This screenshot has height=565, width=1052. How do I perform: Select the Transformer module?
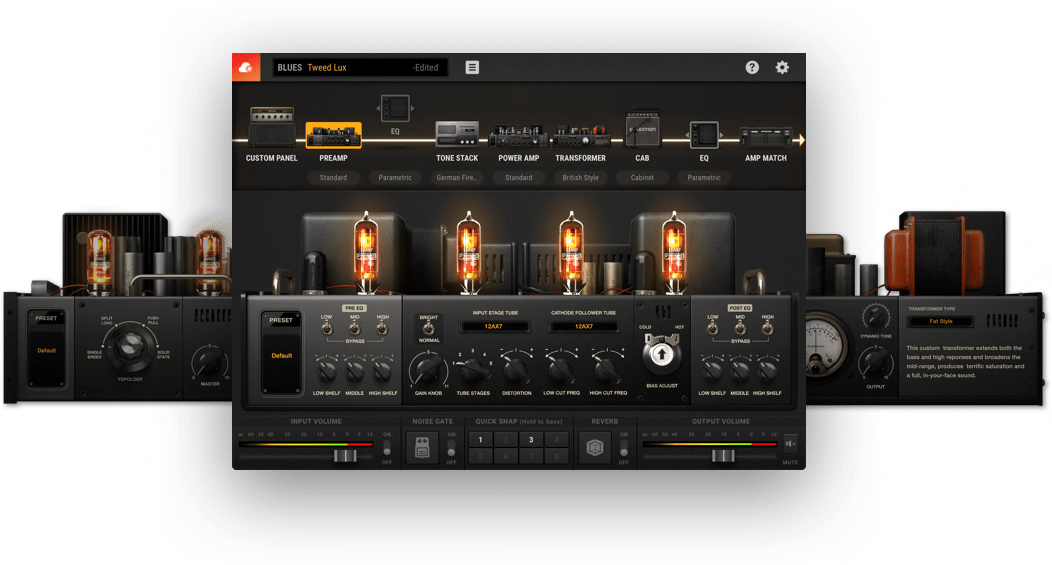(x=580, y=136)
